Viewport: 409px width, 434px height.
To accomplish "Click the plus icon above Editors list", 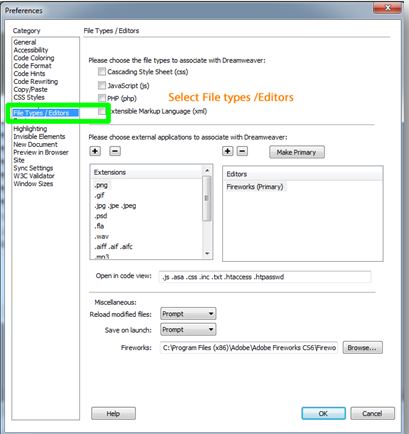I will 228,151.
